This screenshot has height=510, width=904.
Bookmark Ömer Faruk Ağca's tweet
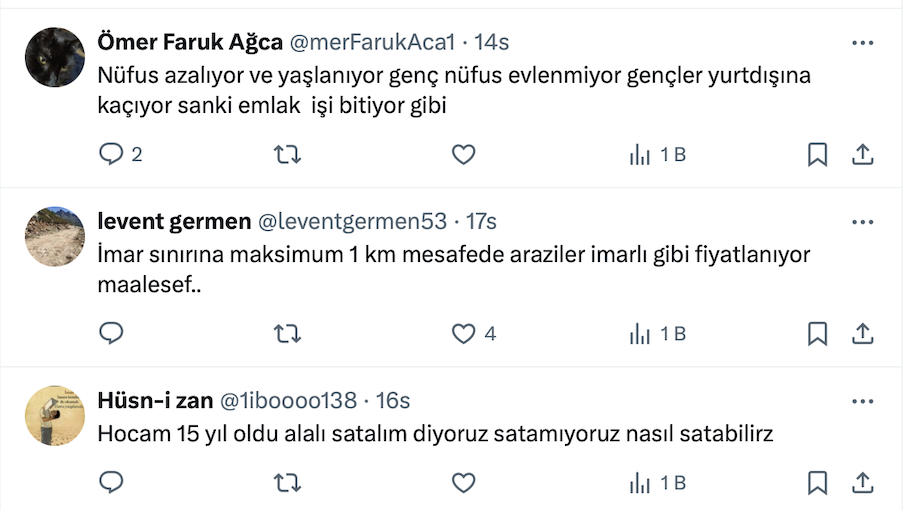(817, 155)
